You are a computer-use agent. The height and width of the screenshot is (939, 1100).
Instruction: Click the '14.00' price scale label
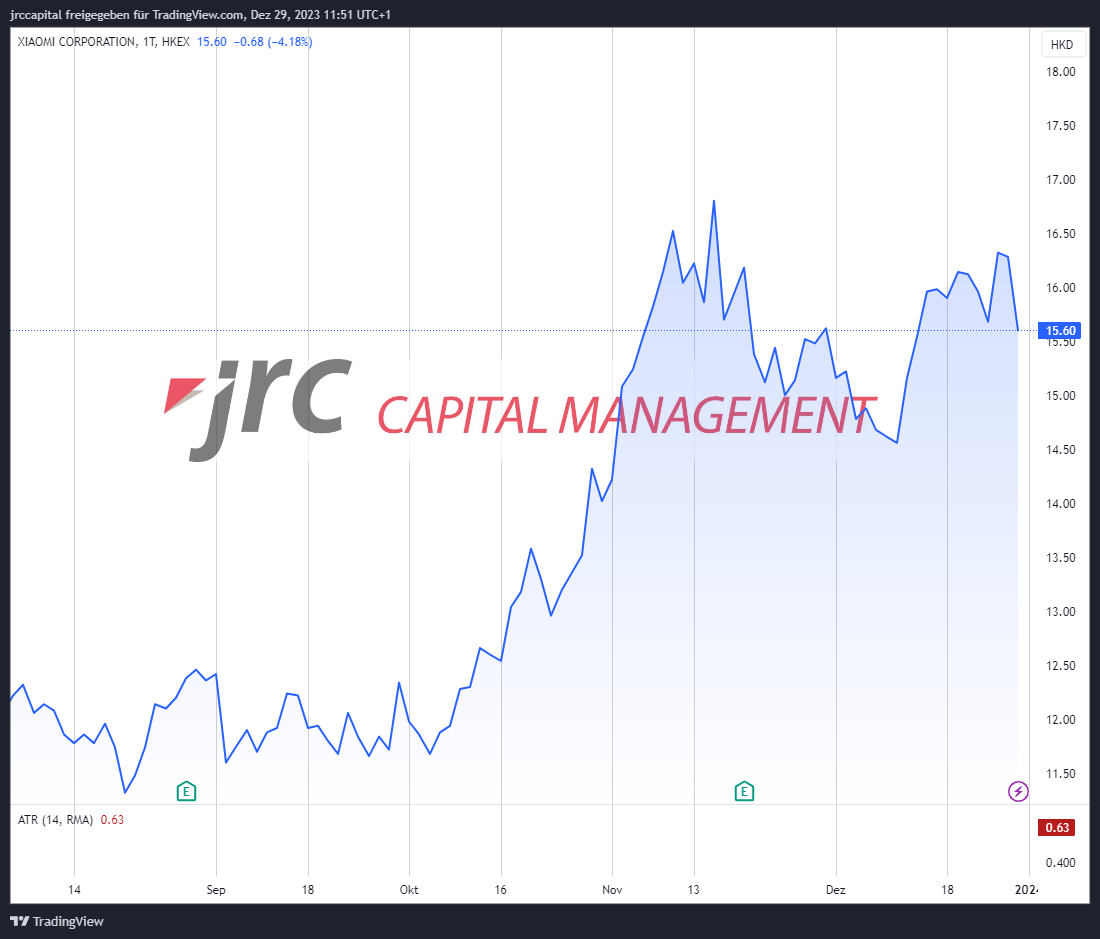click(1061, 504)
